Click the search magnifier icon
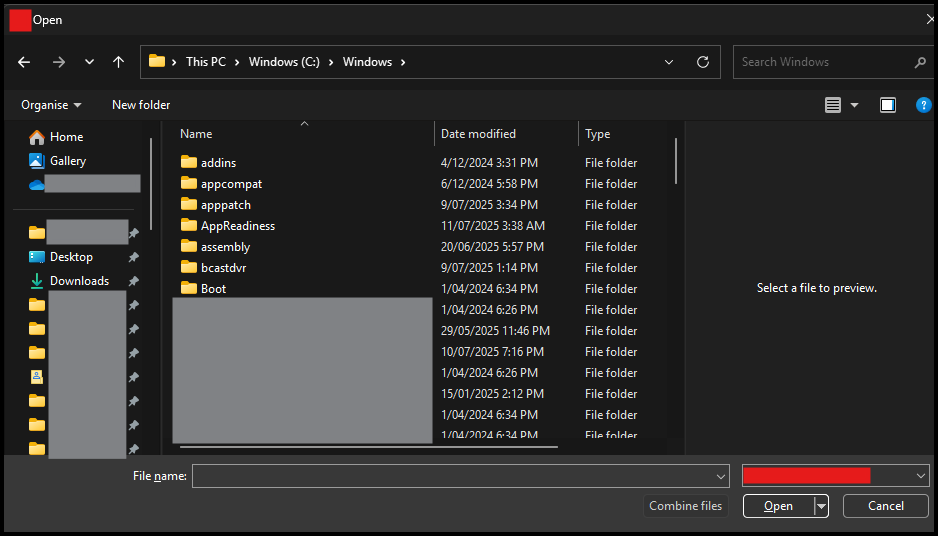The image size is (938, 536). tap(920, 62)
